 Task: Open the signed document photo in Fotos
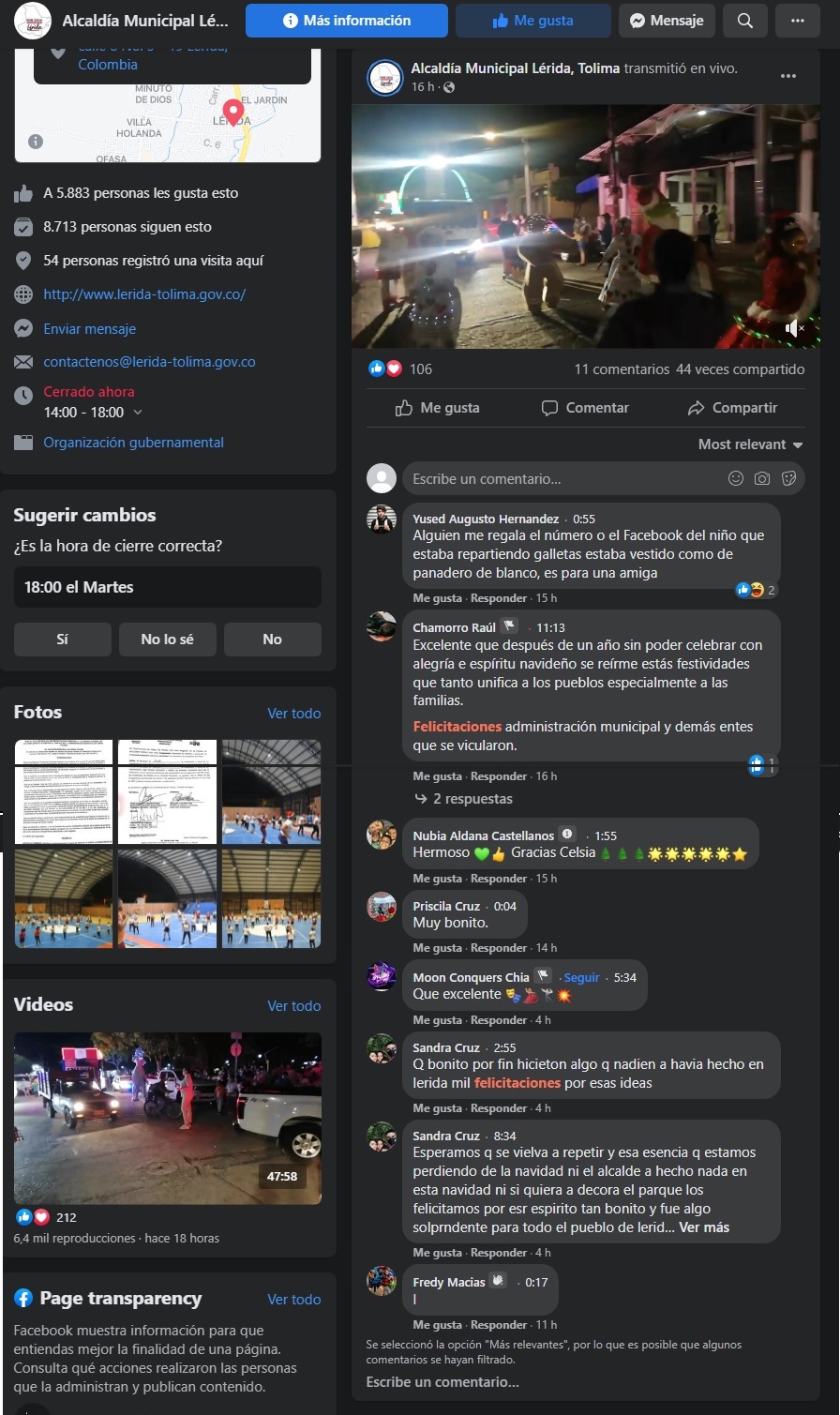(x=167, y=792)
